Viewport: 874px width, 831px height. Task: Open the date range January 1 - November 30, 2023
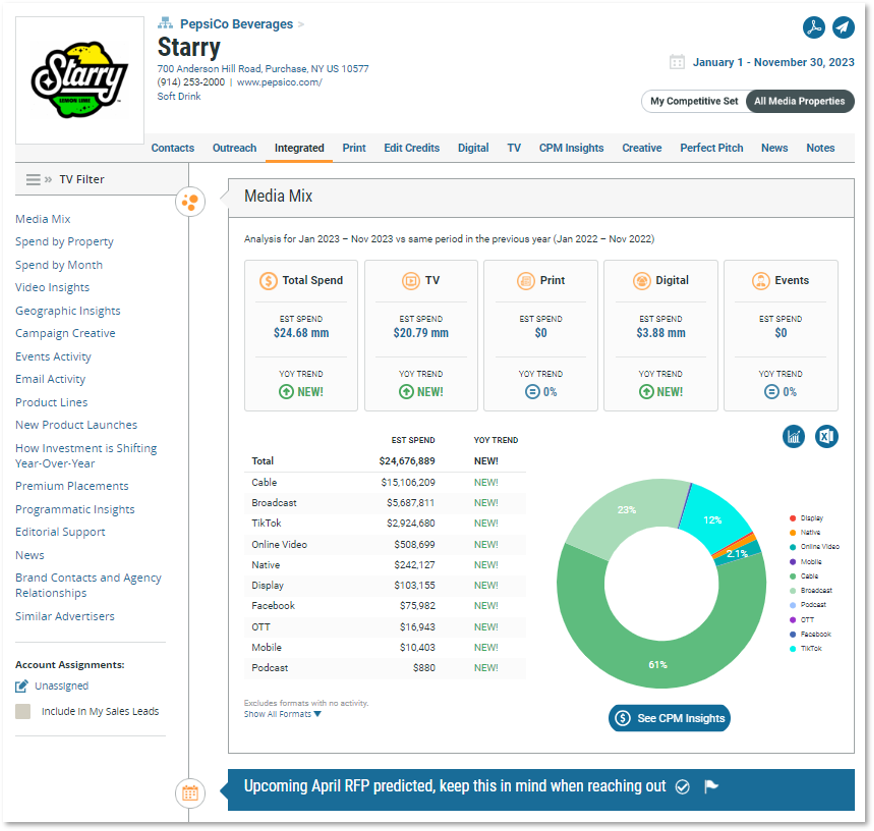tap(773, 62)
